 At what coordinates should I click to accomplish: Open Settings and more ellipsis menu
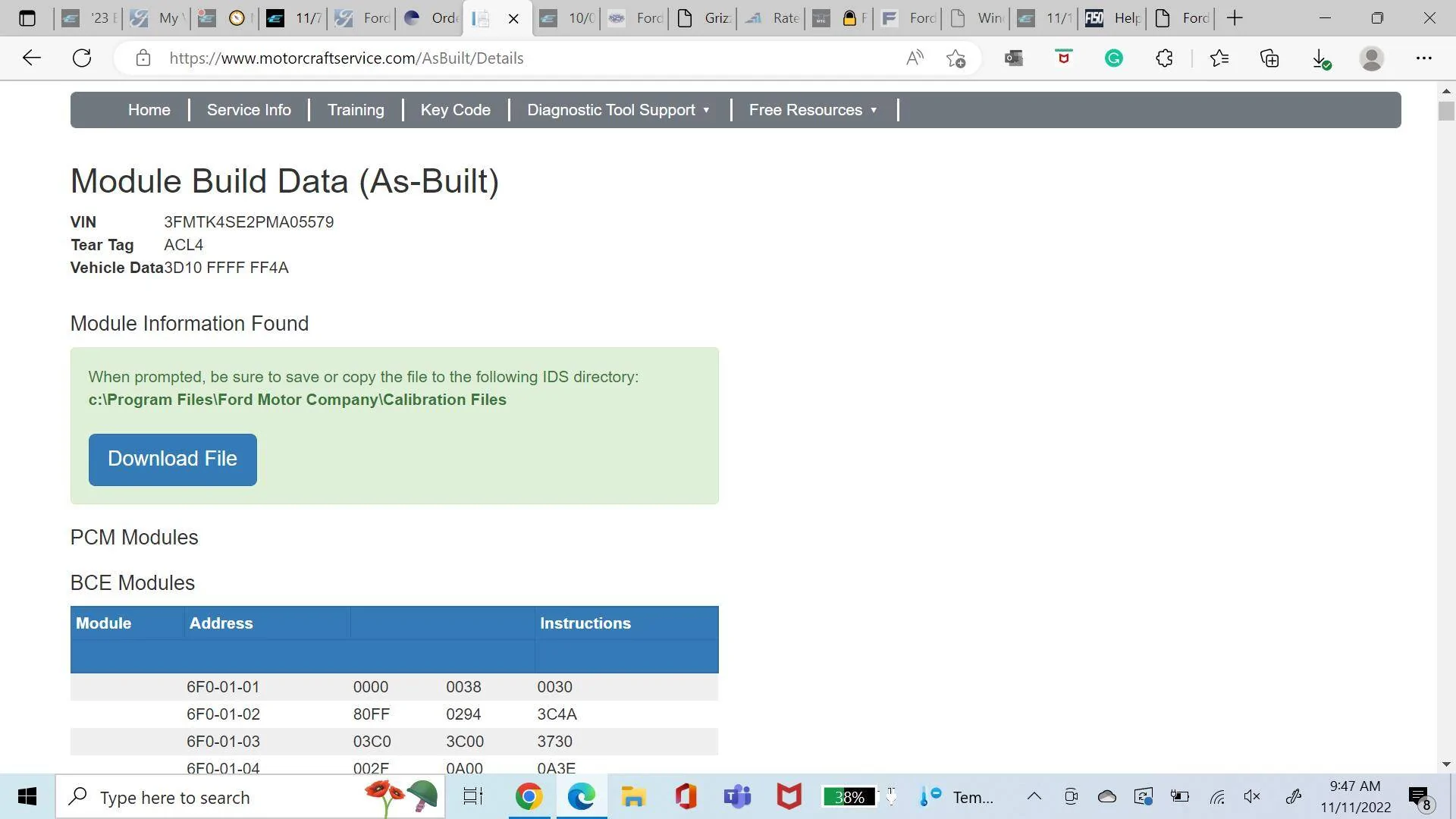click(x=1424, y=58)
